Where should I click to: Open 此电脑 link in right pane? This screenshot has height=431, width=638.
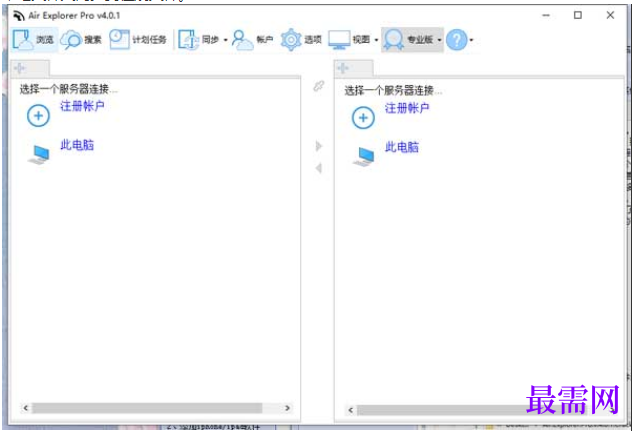coord(402,147)
